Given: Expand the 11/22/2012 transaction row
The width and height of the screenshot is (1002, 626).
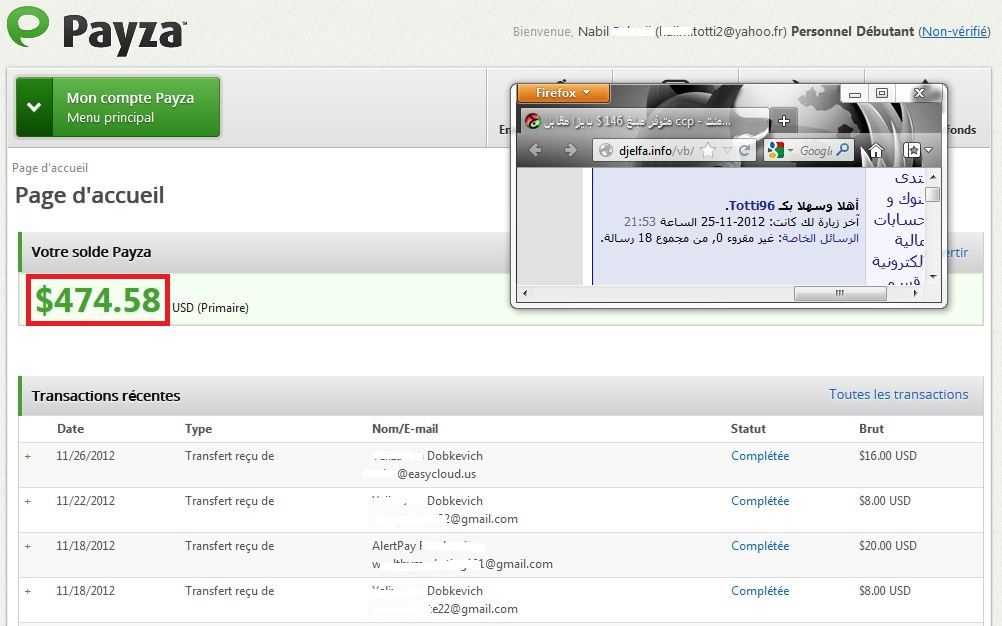Looking at the screenshot, I should (x=27, y=501).
